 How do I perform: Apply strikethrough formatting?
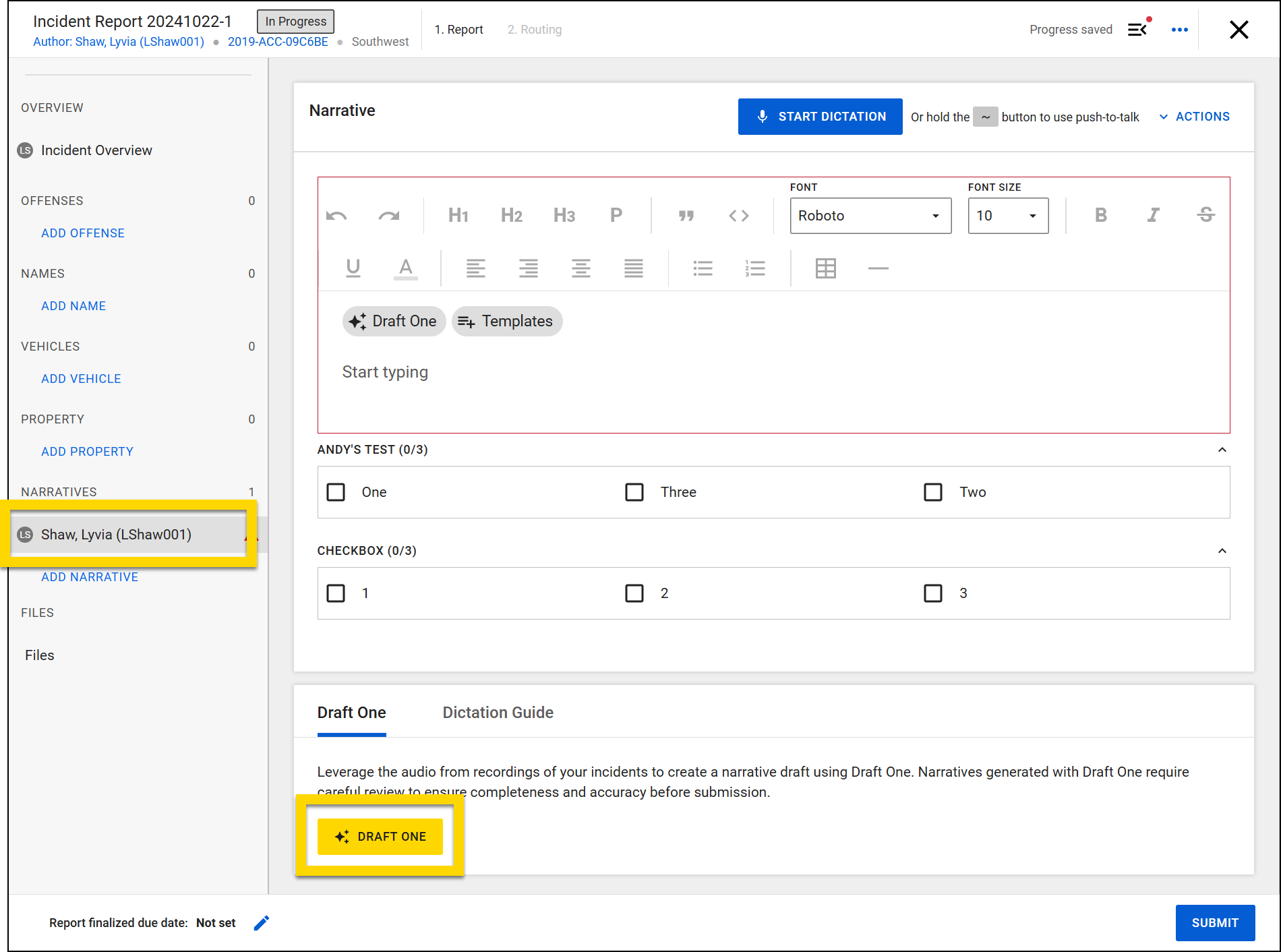(x=1205, y=215)
